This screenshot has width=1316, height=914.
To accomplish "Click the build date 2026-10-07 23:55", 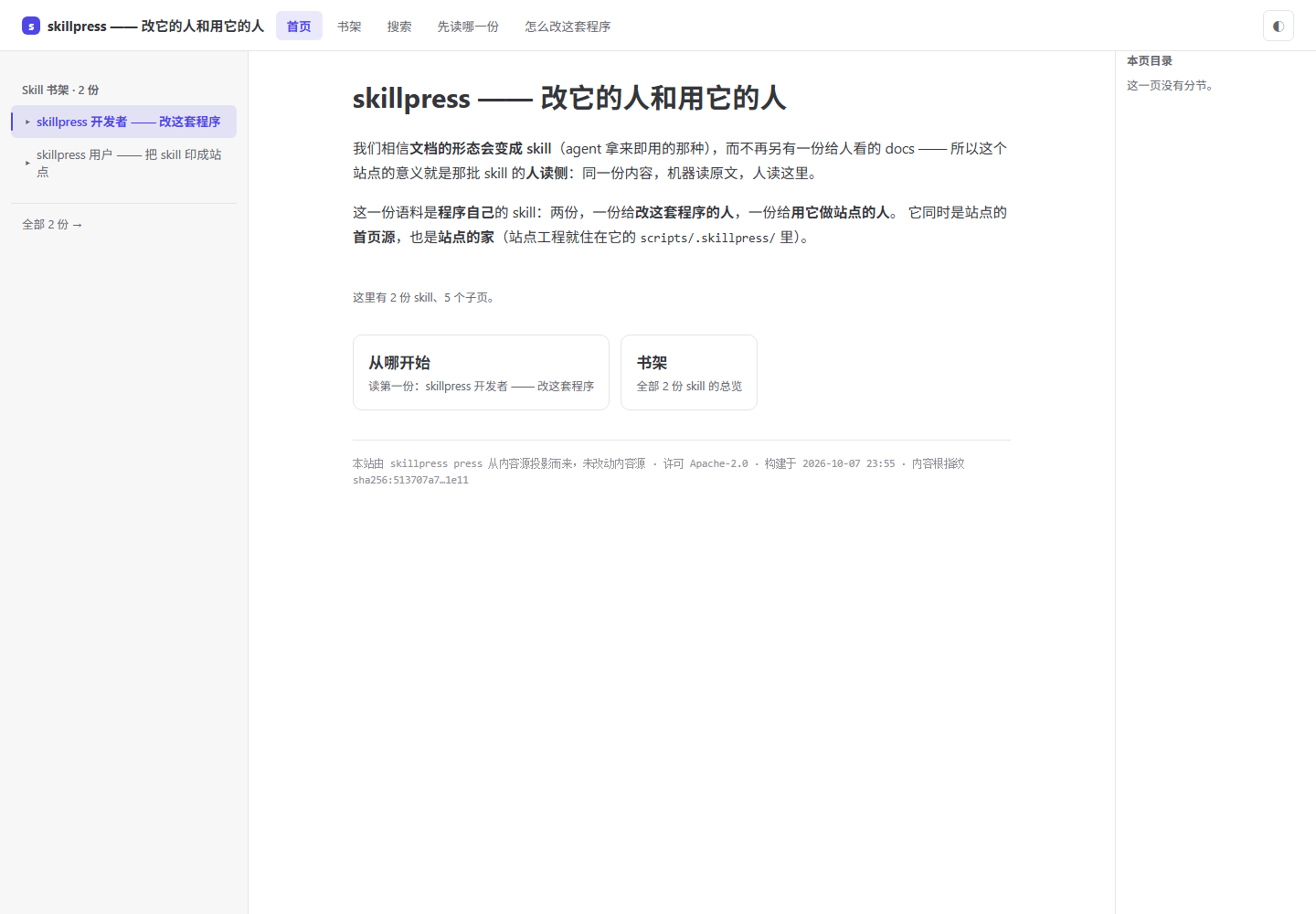I will [848, 463].
